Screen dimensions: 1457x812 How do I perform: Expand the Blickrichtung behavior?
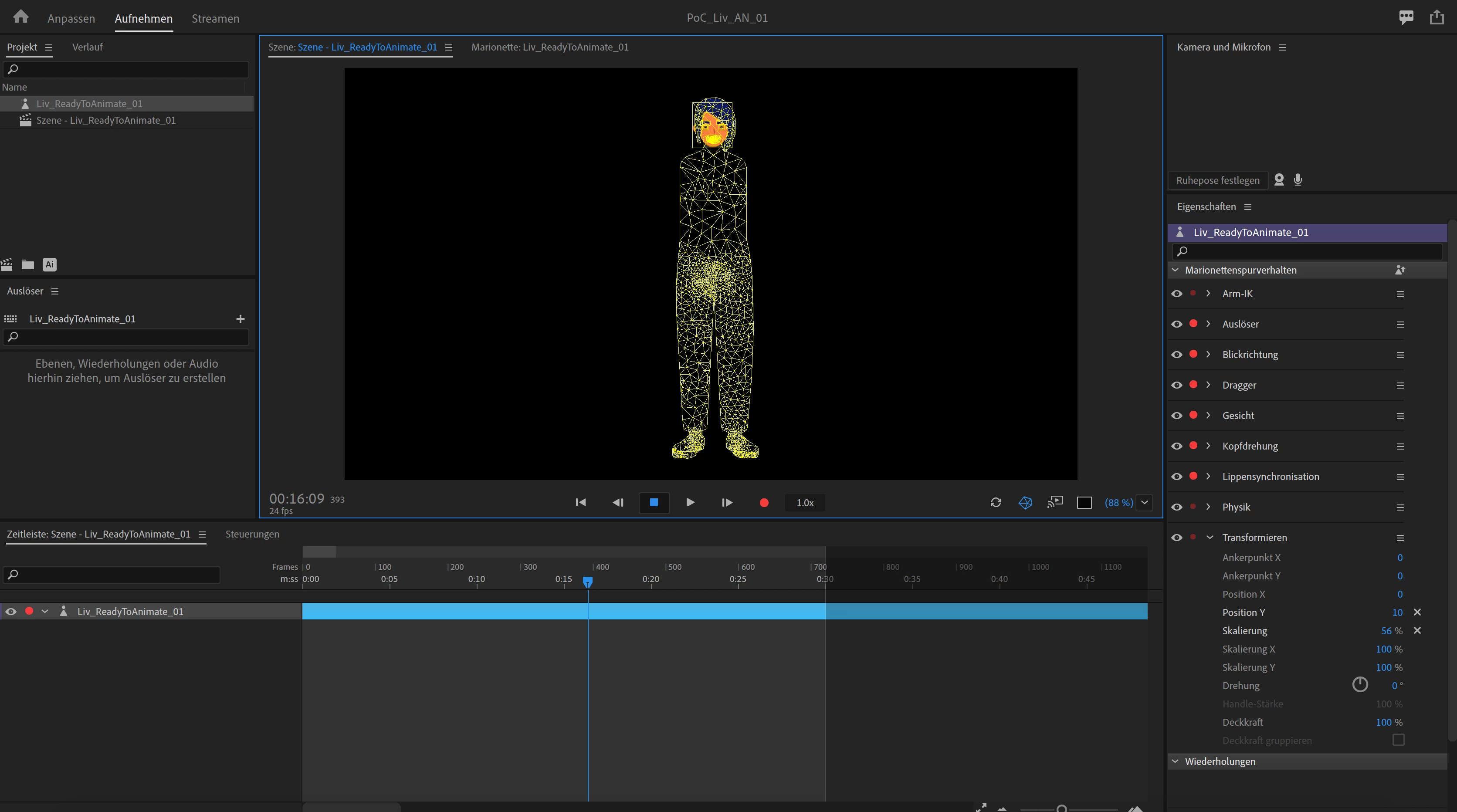(1209, 355)
